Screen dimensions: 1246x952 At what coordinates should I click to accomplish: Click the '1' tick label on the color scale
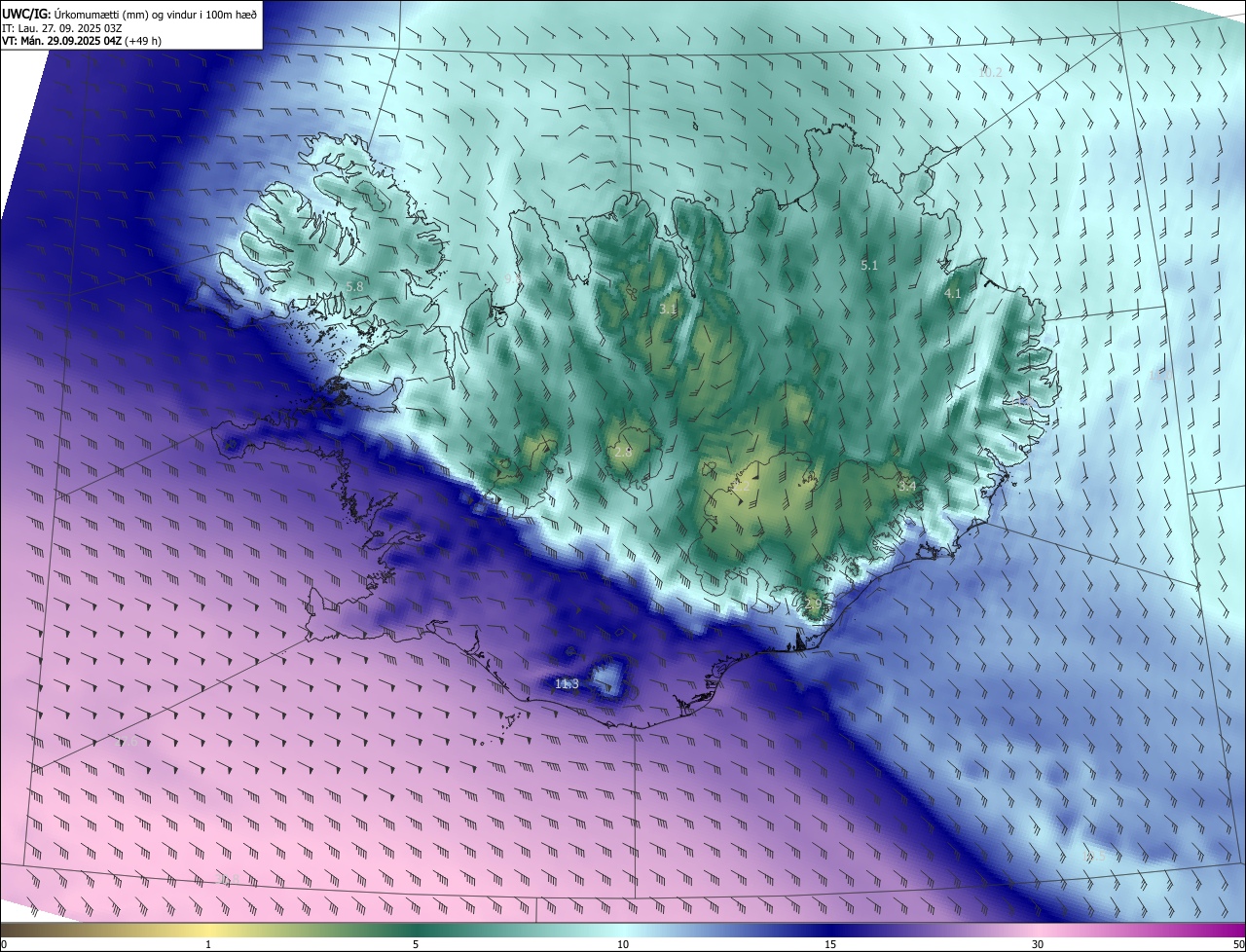(x=208, y=944)
